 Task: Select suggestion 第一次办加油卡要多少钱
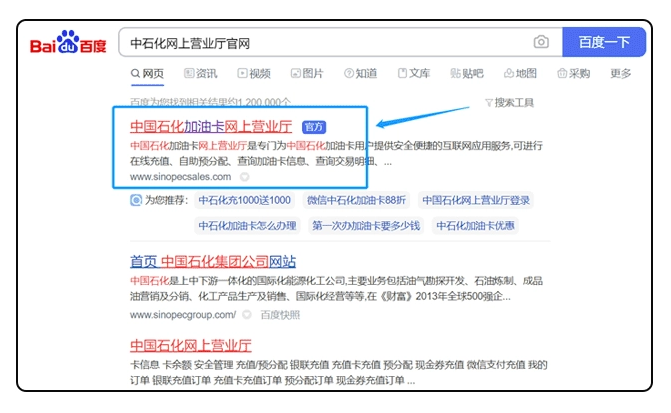[x=366, y=226]
